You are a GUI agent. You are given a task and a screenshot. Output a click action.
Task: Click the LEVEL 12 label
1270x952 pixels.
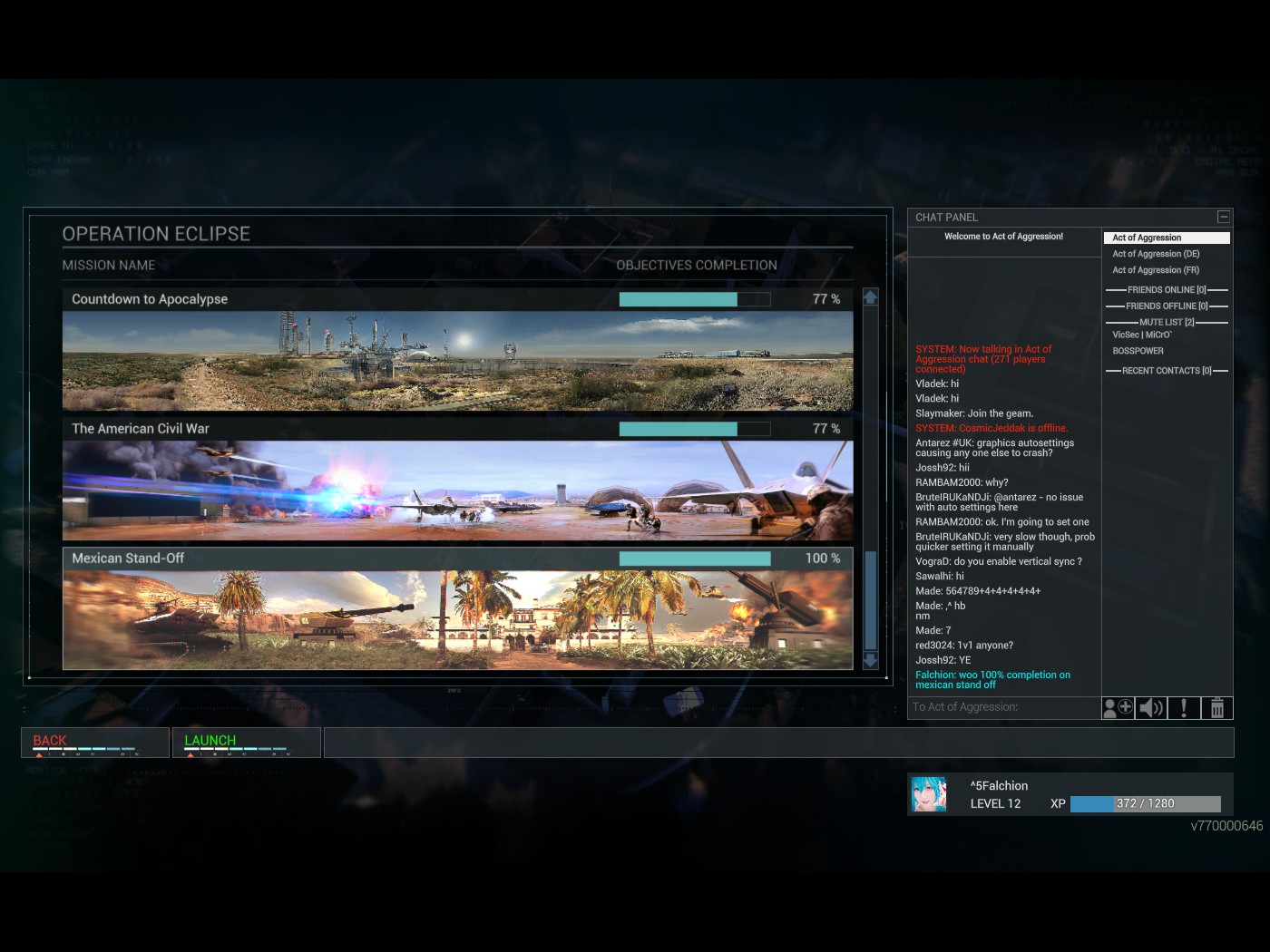(x=995, y=803)
